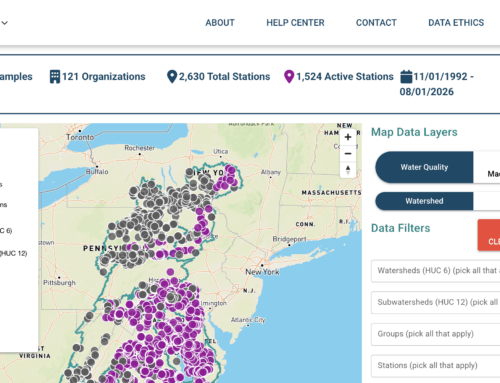Click the purple Active Stations pin icon
500x383 pixels.
pyautogui.click(x=289, y=76)
